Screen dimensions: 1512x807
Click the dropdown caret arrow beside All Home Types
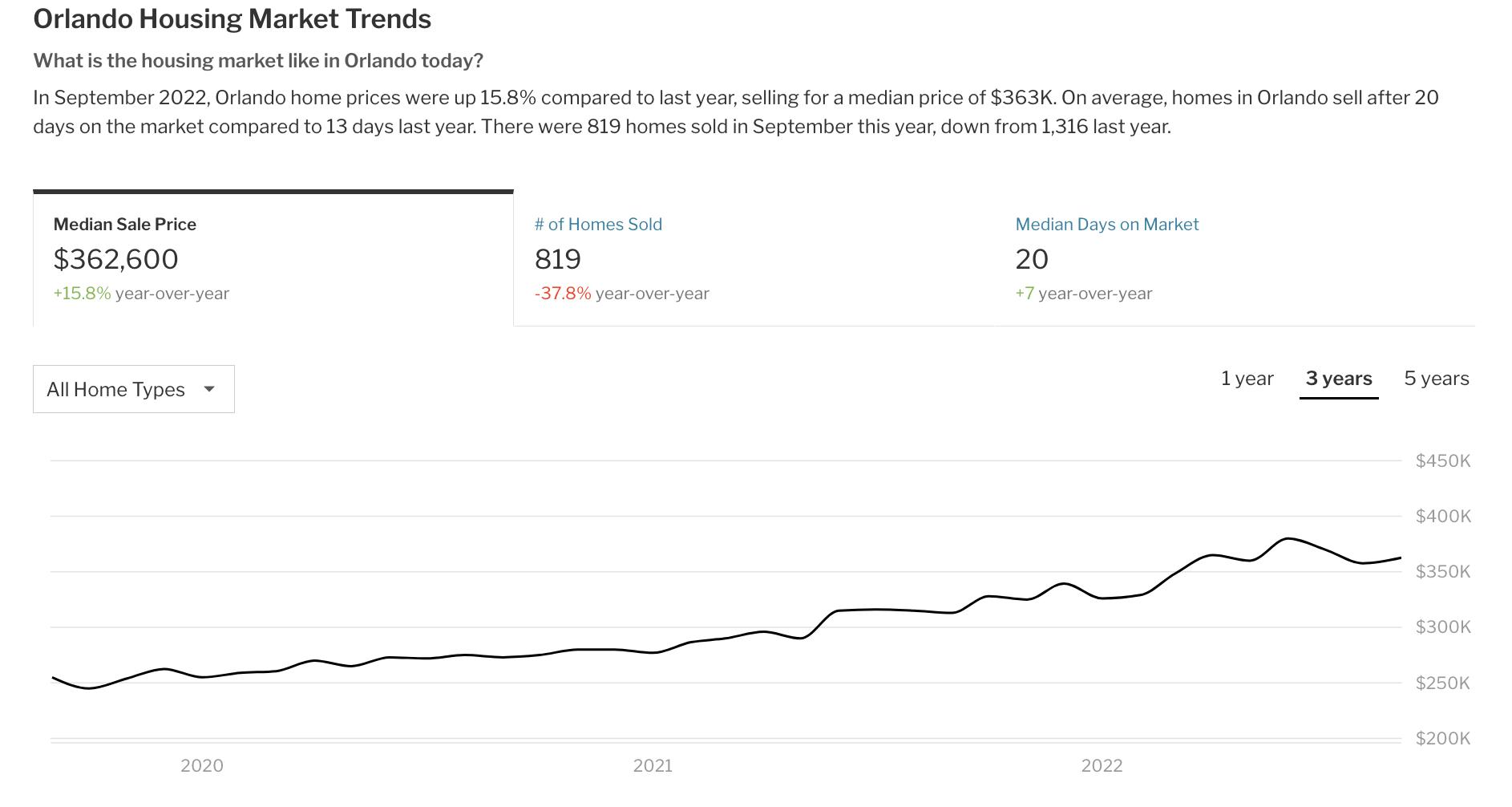click(209, 389)
